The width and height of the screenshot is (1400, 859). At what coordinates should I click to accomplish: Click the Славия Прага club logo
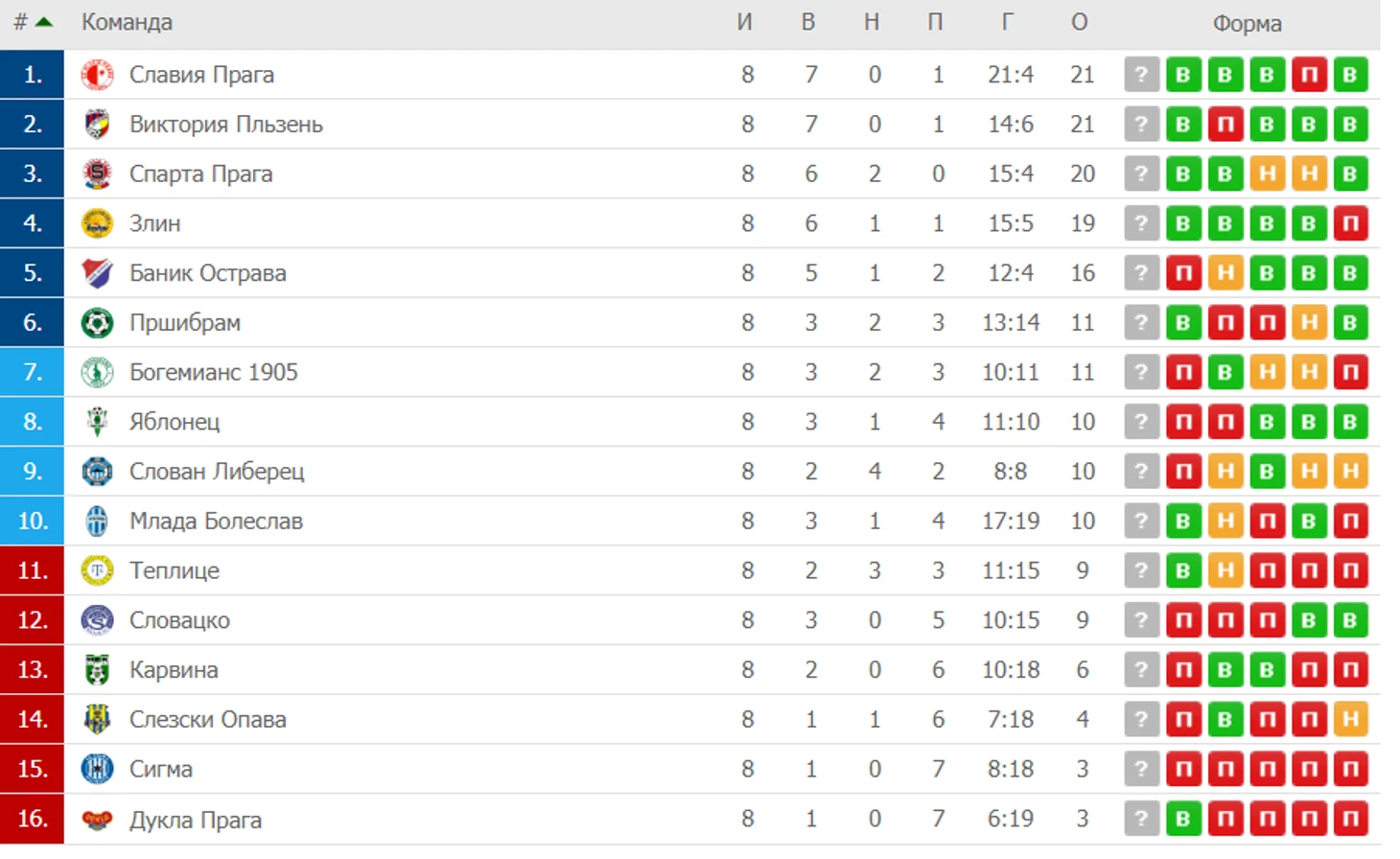[x=97, y=75]
